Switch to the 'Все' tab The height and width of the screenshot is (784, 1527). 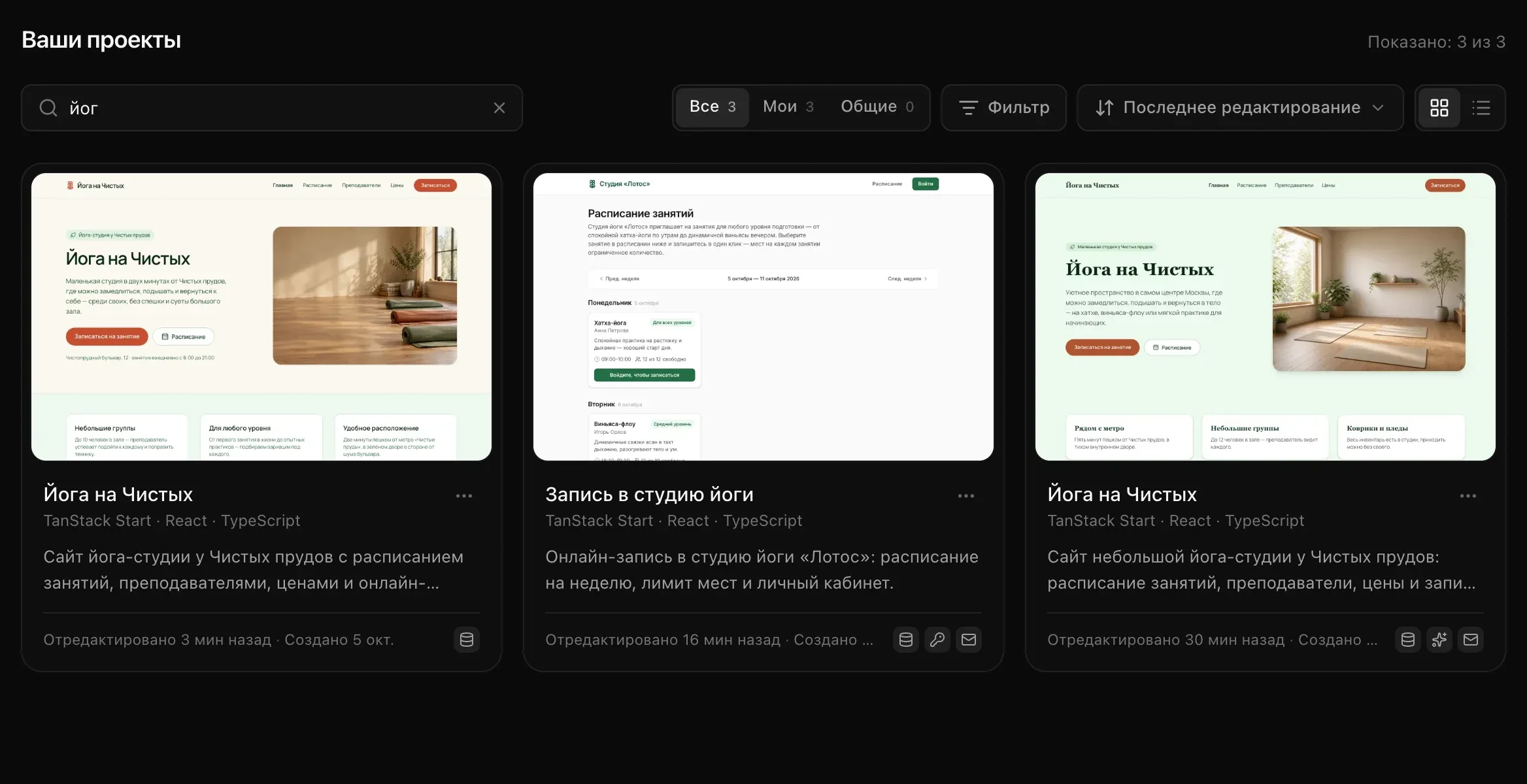[713, 107]
